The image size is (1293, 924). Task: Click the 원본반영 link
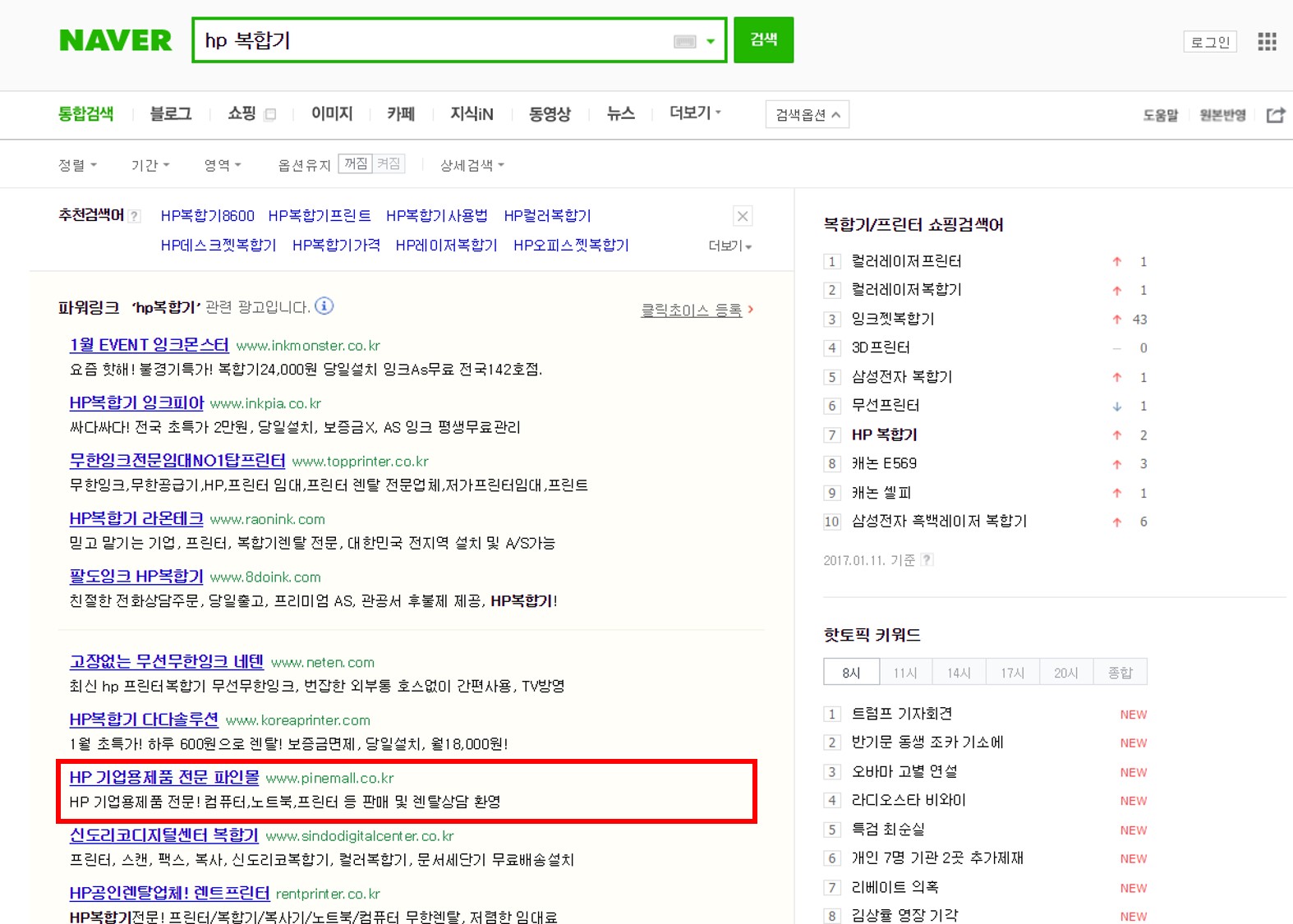pos(1222,115)
